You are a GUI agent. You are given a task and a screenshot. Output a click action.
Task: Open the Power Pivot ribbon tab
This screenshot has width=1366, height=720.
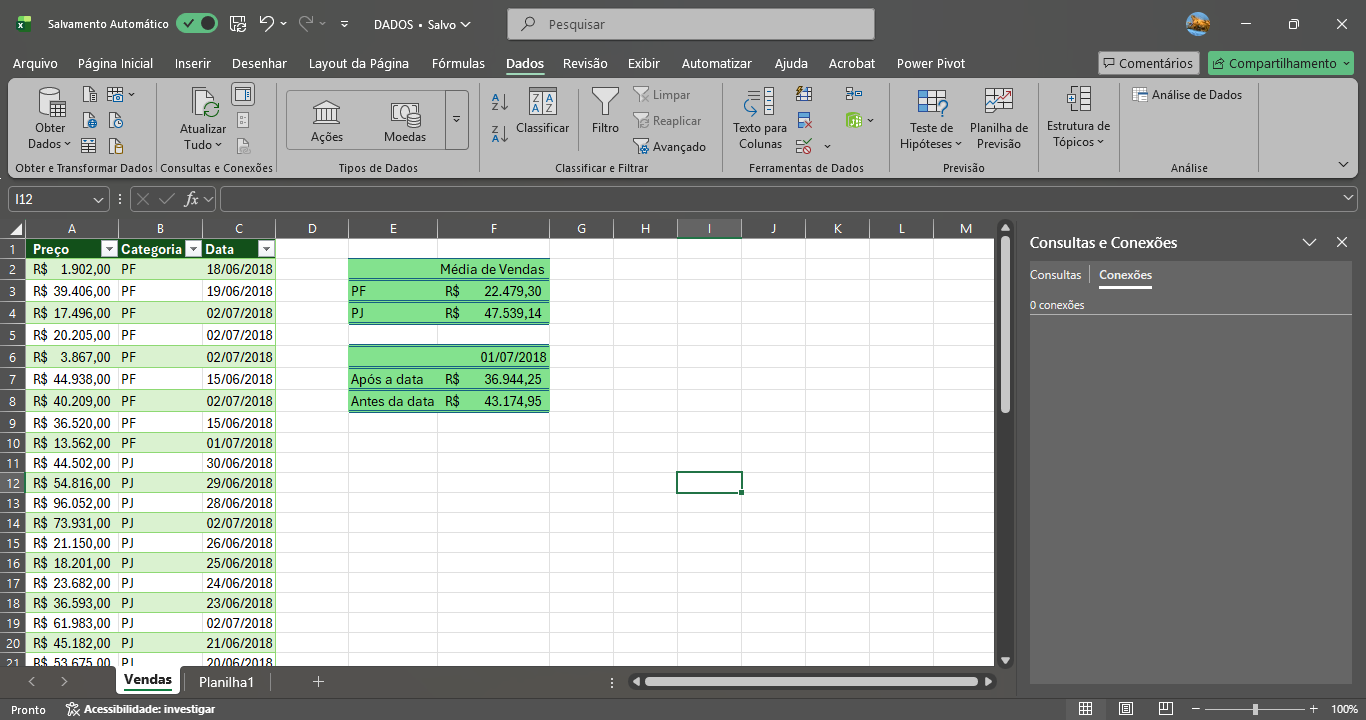click(x=931, y=63)
